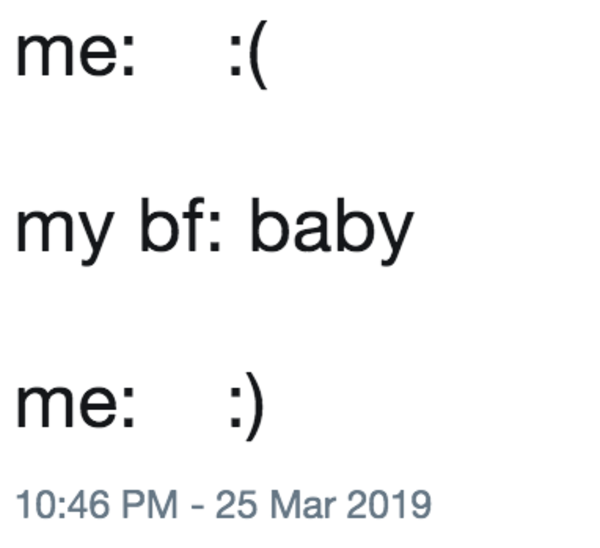Click the smiley face emoticon :)

[248, 404]
